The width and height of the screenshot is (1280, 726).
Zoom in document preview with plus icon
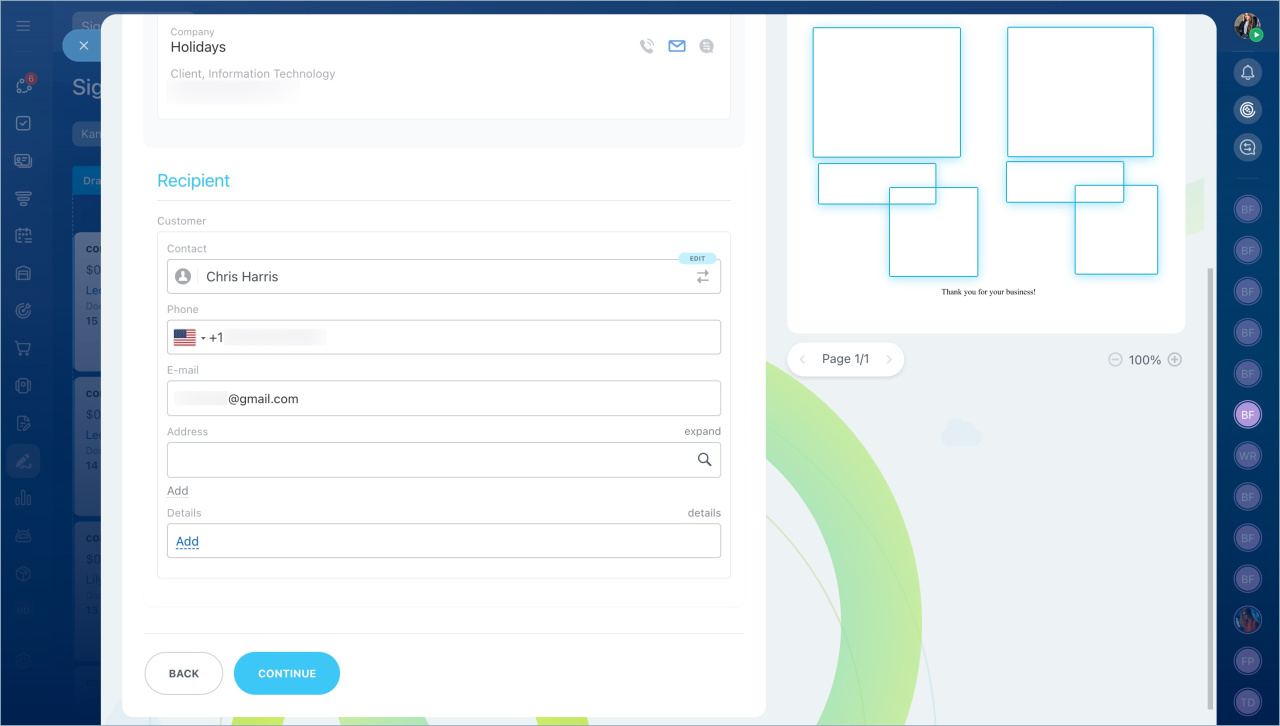[x=1175, y=360]
